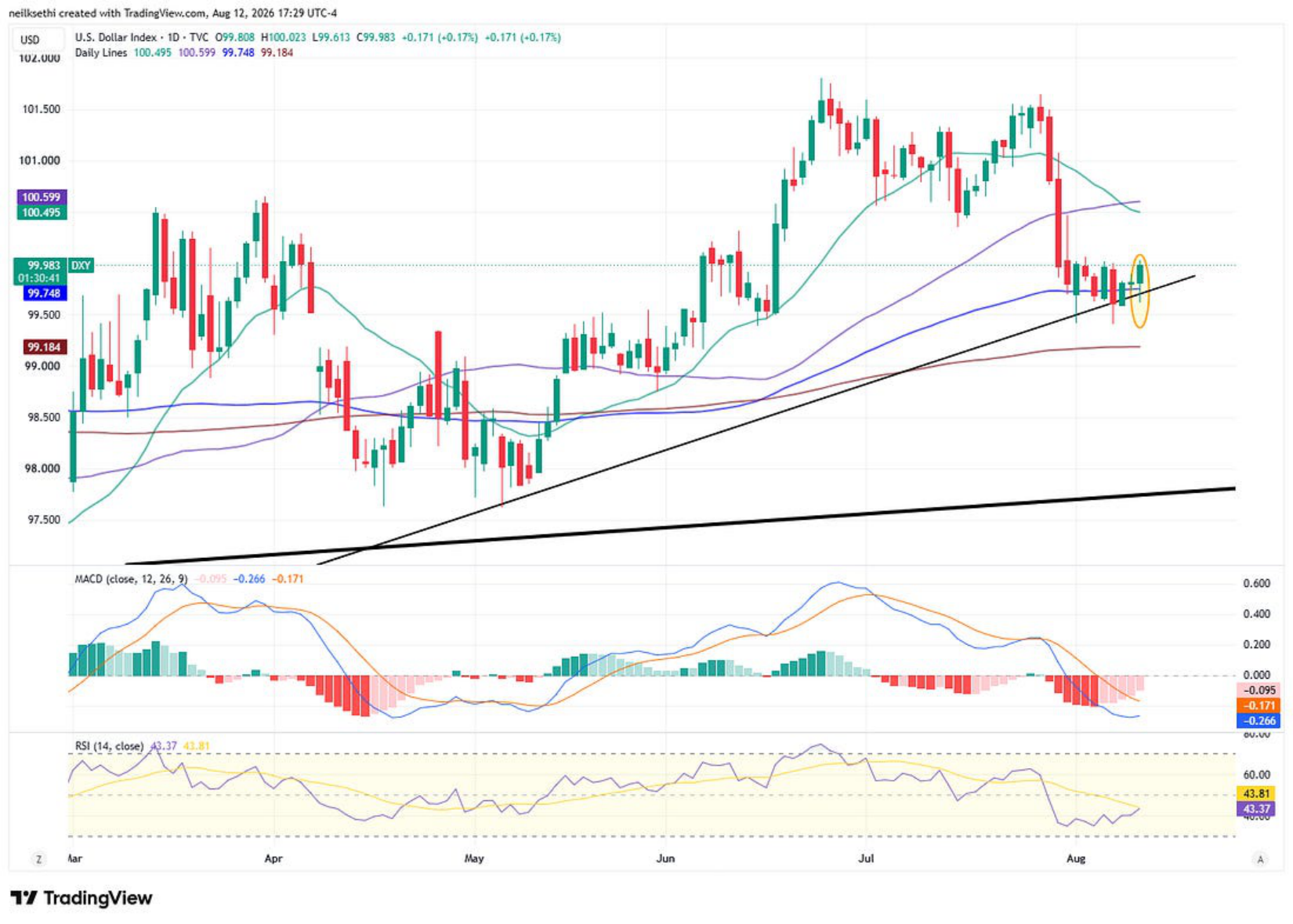Screen dimensions: 1293x924
Task: Click the Daily Lines indicator label
Action: [101, 53]
